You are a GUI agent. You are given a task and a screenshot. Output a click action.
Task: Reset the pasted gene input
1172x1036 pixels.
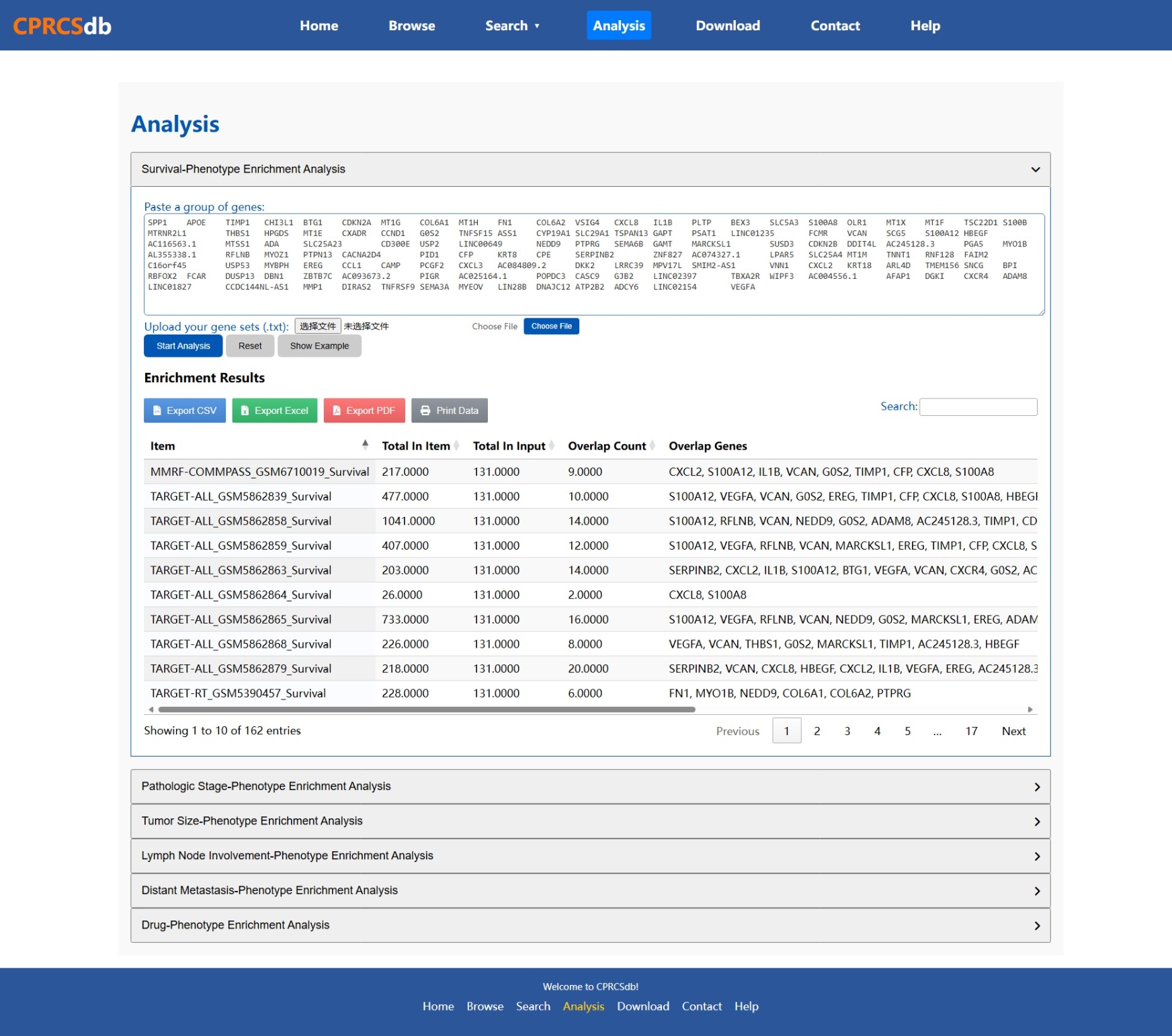pyautogui.click(x=249, y=345)
